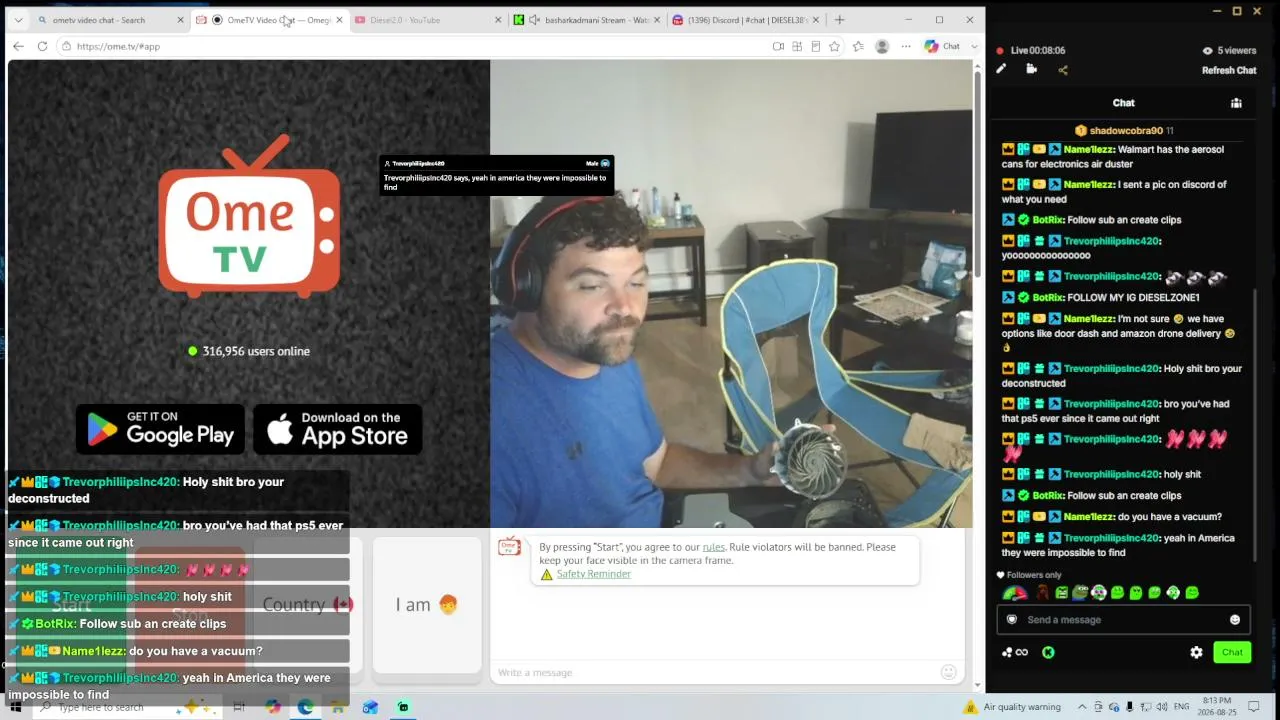Screen dimensions: 1280x720
Task: Click the Refresh Chat button
Action: pyautogui.click(x=1229, y=70)
